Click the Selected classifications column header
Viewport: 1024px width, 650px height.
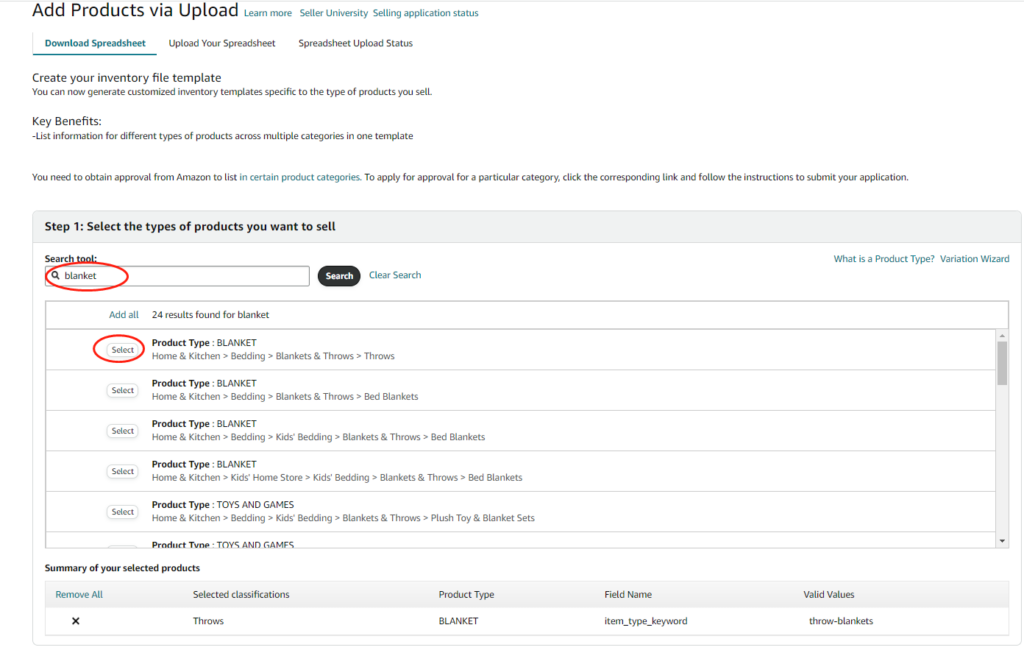(x=241, y=594)
